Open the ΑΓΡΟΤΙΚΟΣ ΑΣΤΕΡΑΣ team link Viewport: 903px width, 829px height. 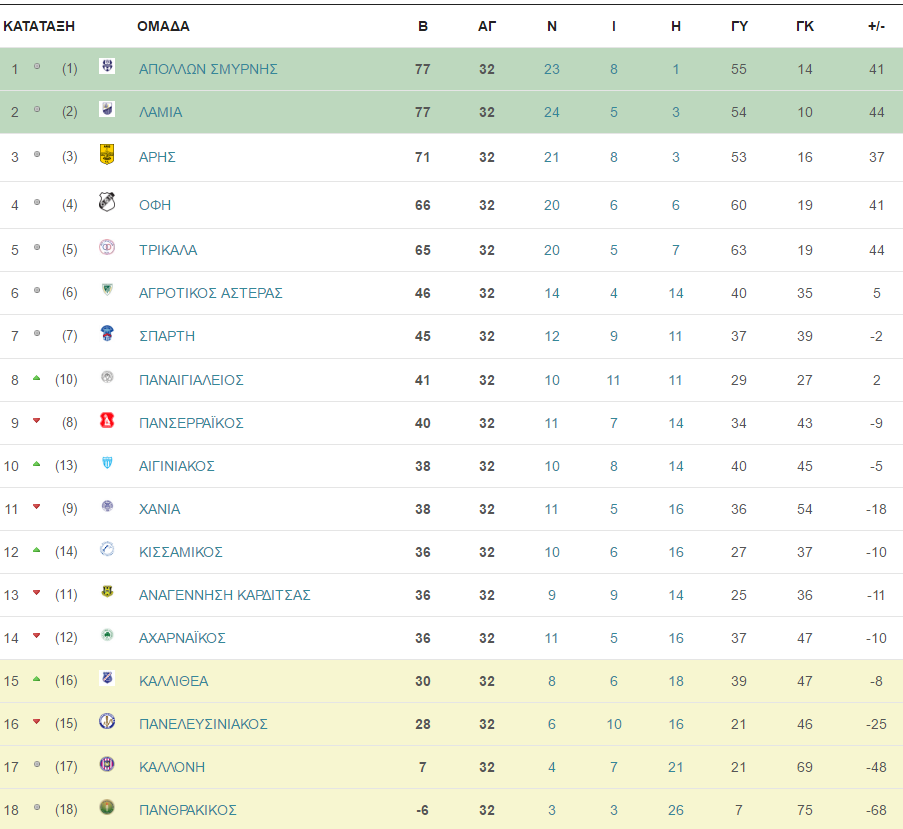(211, 293)
